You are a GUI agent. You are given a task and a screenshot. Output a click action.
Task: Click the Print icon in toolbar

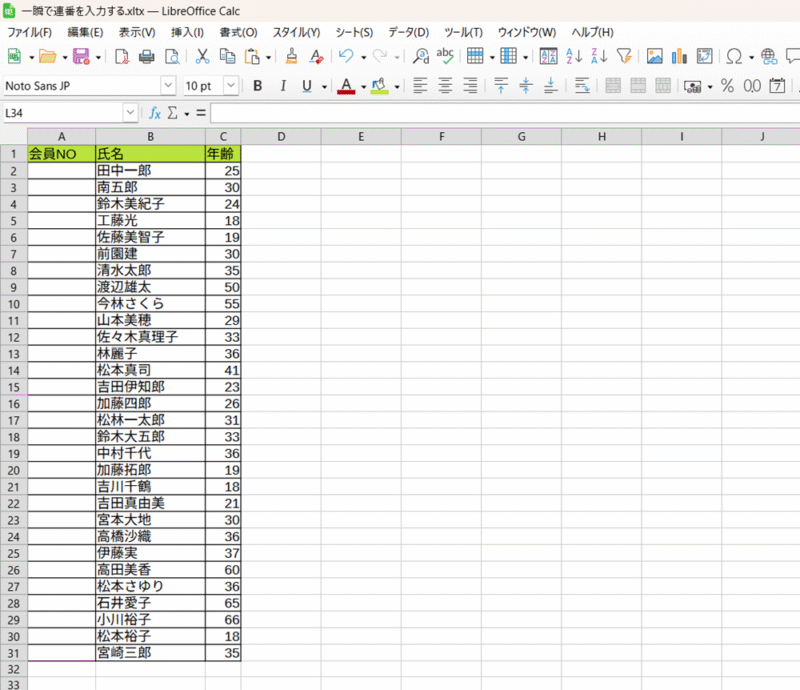147,57
